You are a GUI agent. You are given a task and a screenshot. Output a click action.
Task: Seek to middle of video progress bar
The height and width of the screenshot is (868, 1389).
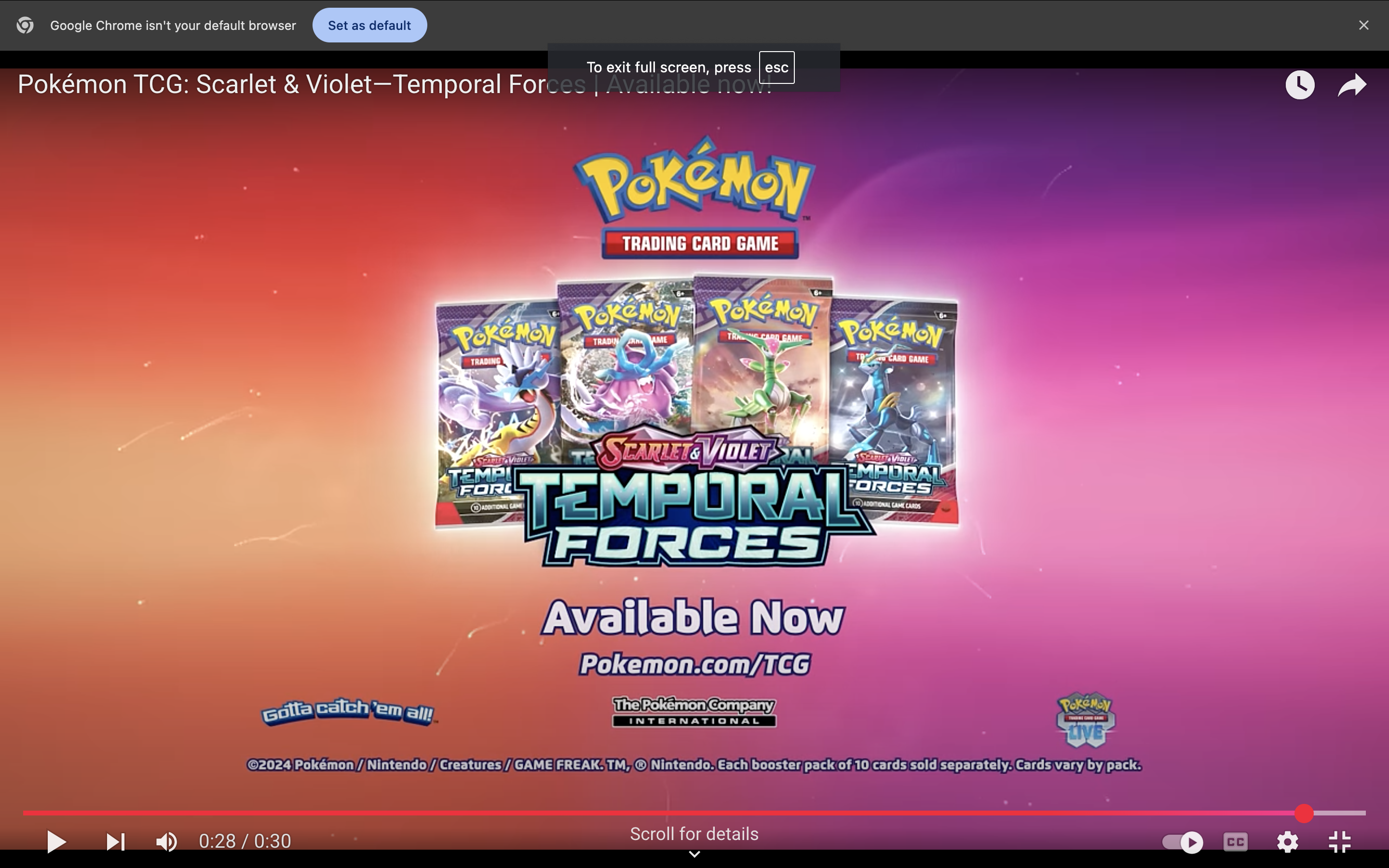pyautogui.click(x=694, y=813)
